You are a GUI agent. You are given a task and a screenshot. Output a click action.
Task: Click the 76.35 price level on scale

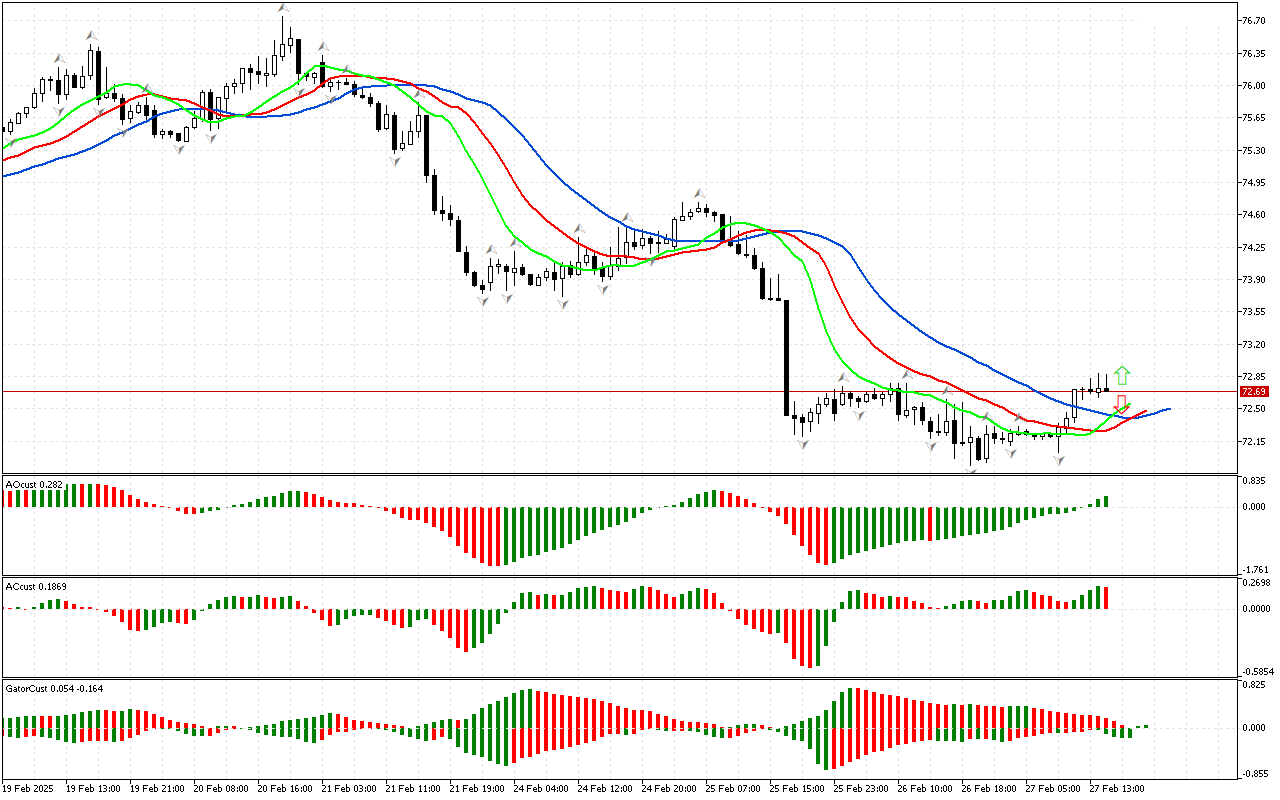[1253, 53]
